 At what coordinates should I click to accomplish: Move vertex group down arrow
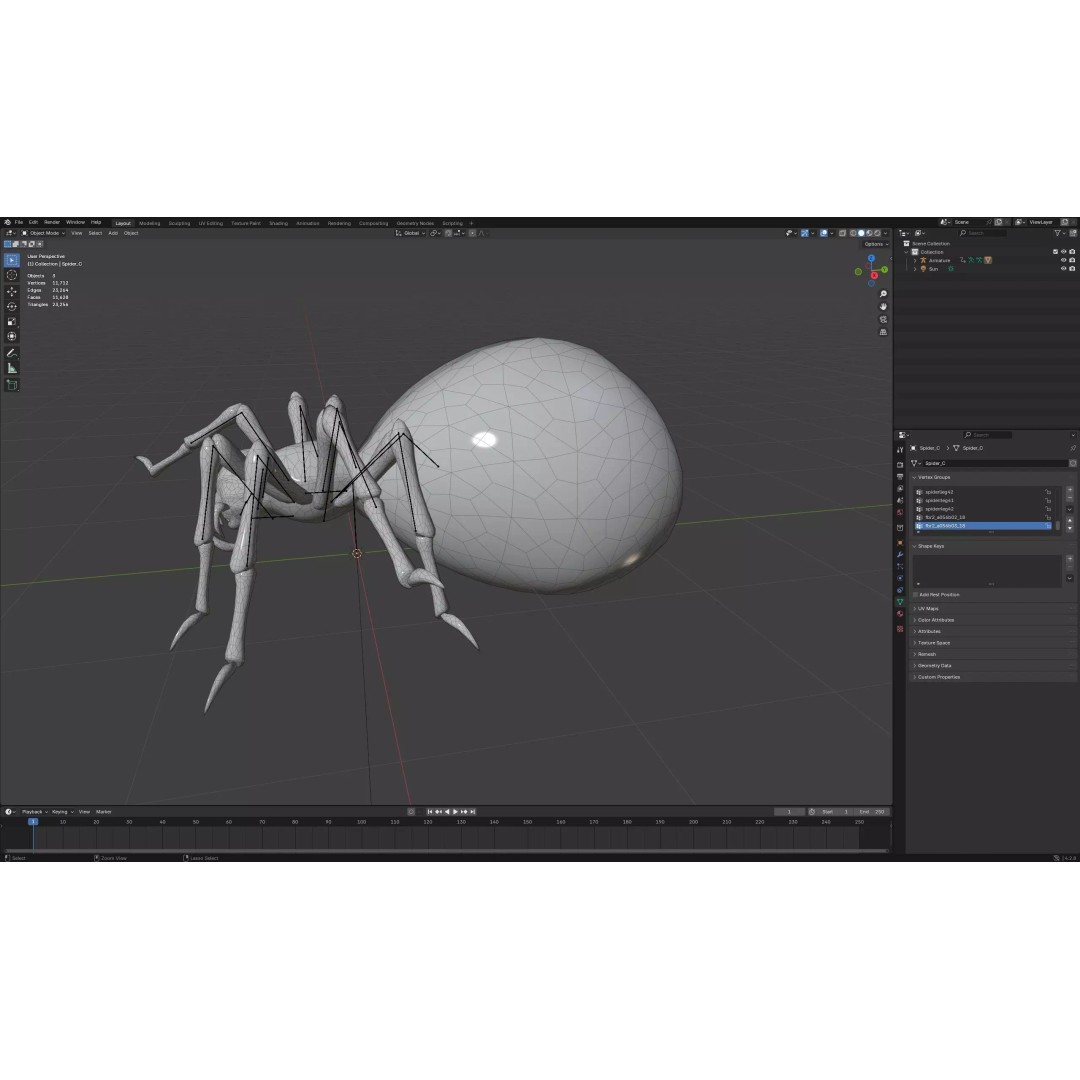(1070, 529)
